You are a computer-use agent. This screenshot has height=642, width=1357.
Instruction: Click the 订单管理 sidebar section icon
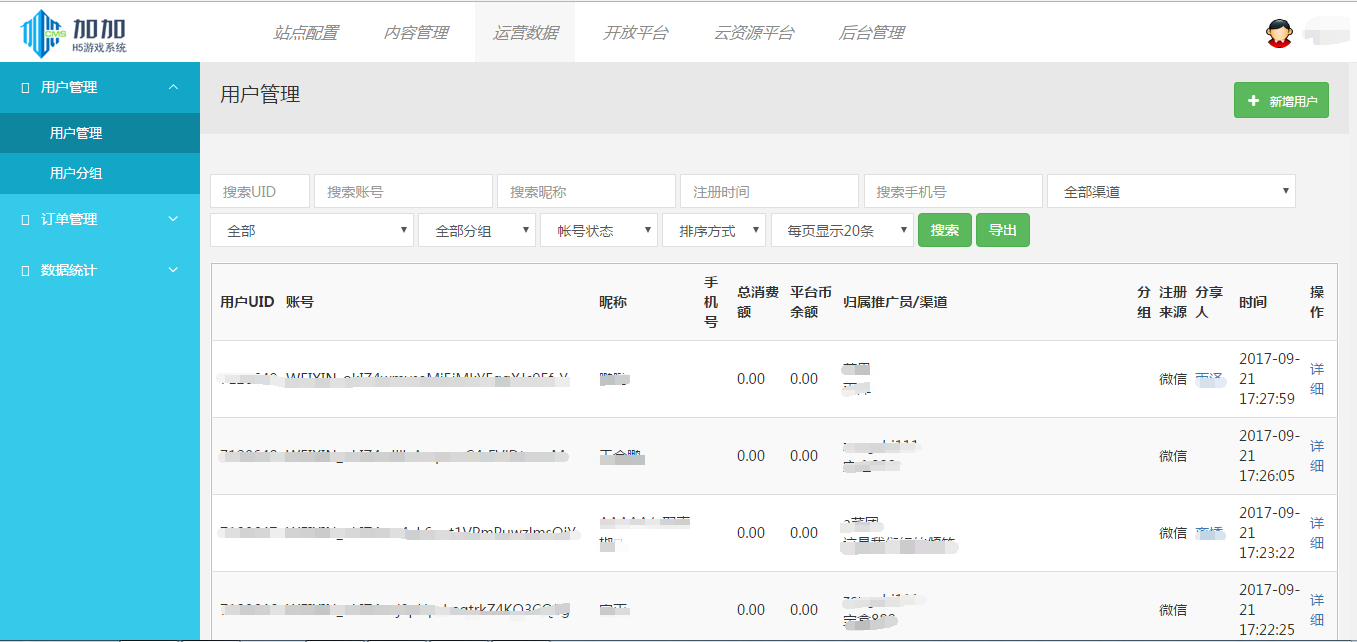(24, 219)
